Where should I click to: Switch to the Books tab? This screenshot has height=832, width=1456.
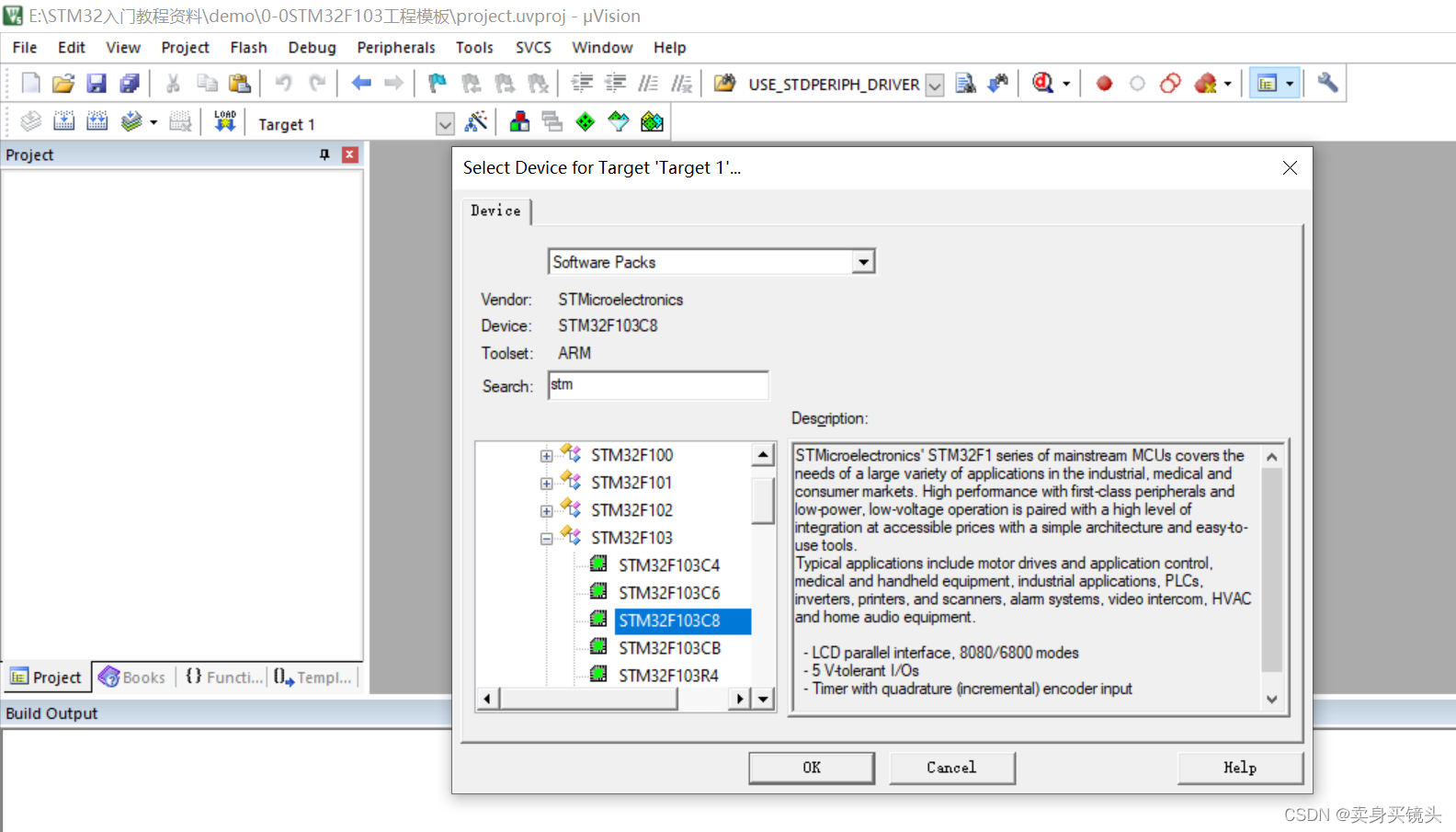(133, 678)
